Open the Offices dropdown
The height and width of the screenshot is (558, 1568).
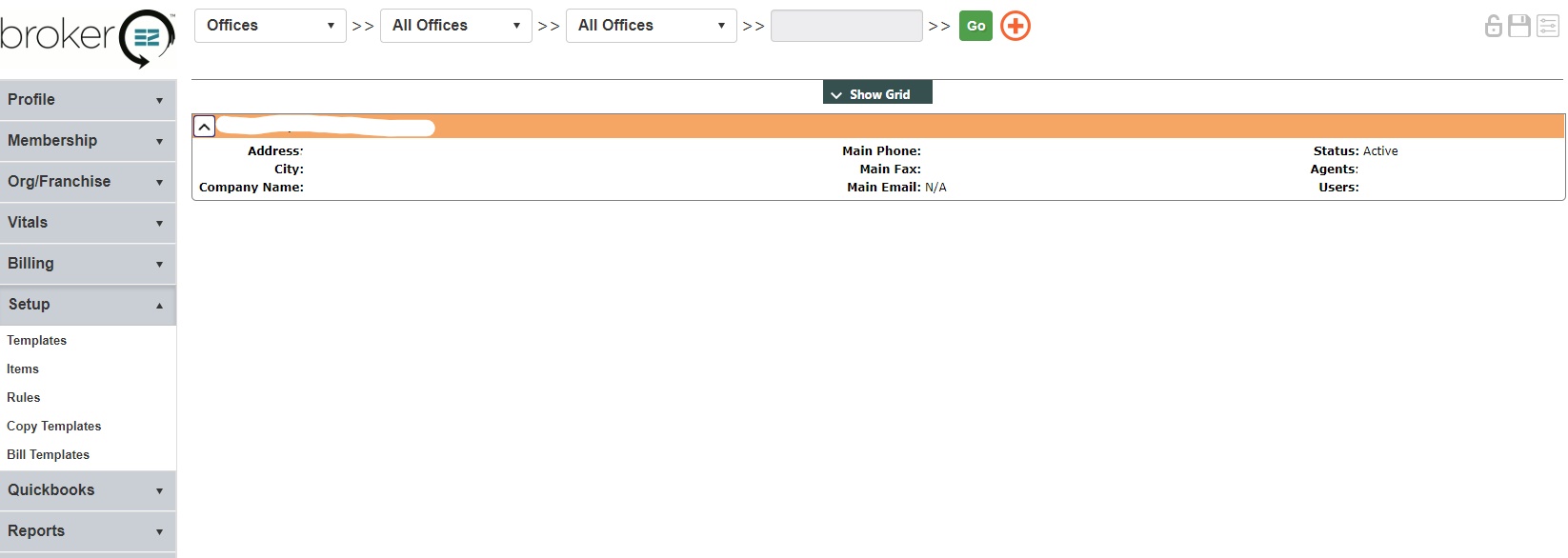click(270, 26)
